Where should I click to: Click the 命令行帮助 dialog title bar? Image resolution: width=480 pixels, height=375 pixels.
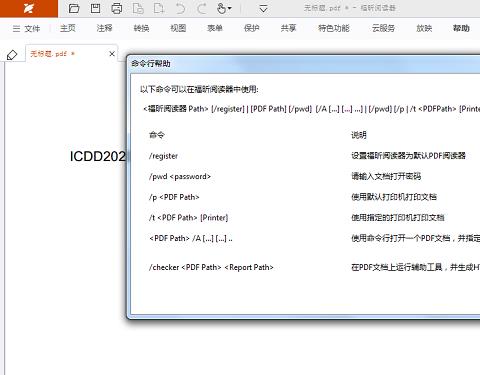pyautogui.click(x=304, y=64)
